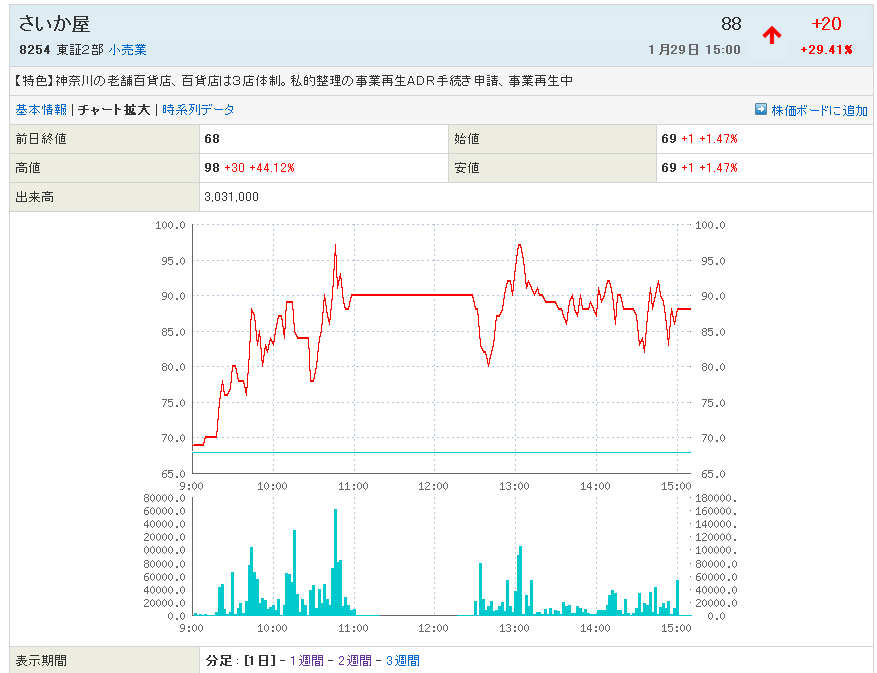Click the blue arrow icon beside 株価ボードに追加
877x673 pixels.
click(761, 110)
